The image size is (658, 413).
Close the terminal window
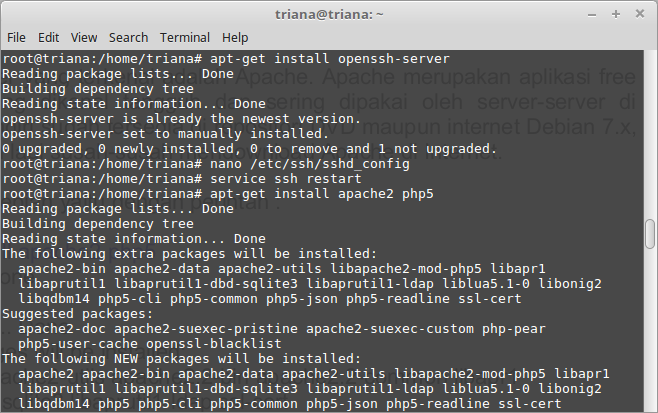640,14
